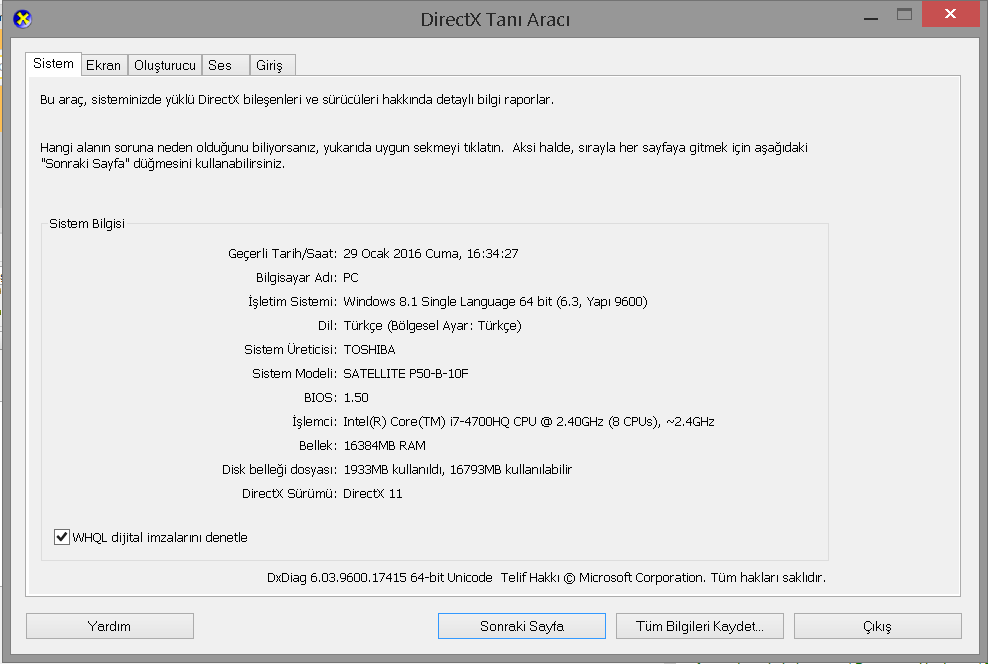This screenshot has width=988, height=664.
Task: Select the Ses tab
Action: pos(226,65)
